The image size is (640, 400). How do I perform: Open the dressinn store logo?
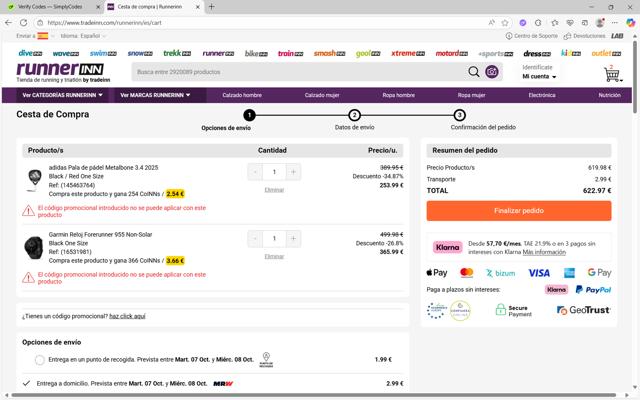click(x=537, y=53)
